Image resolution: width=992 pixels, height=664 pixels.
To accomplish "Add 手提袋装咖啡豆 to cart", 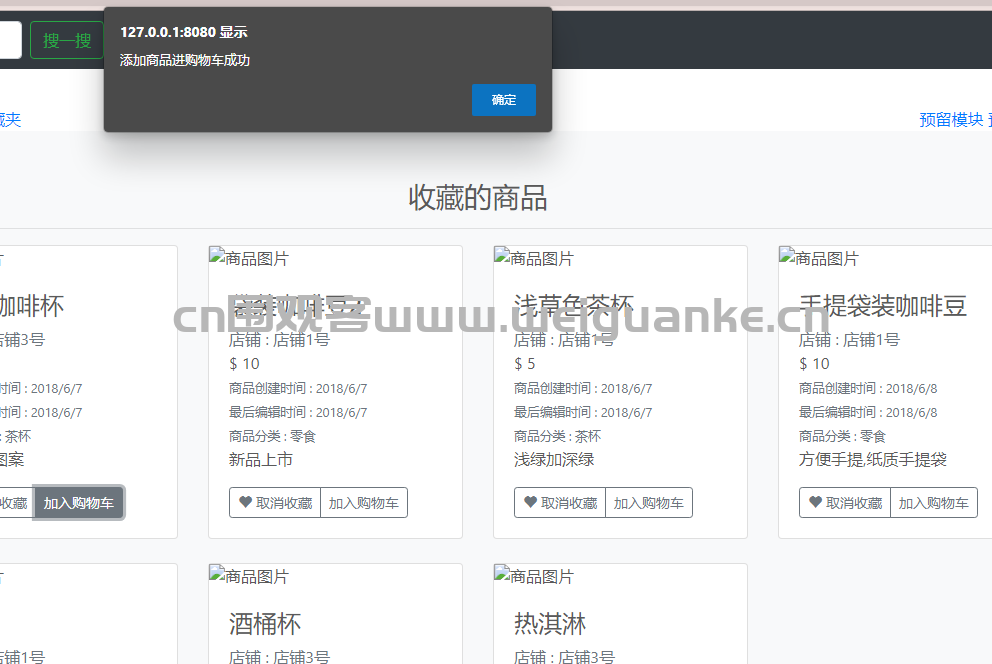I will click(934, 503).
